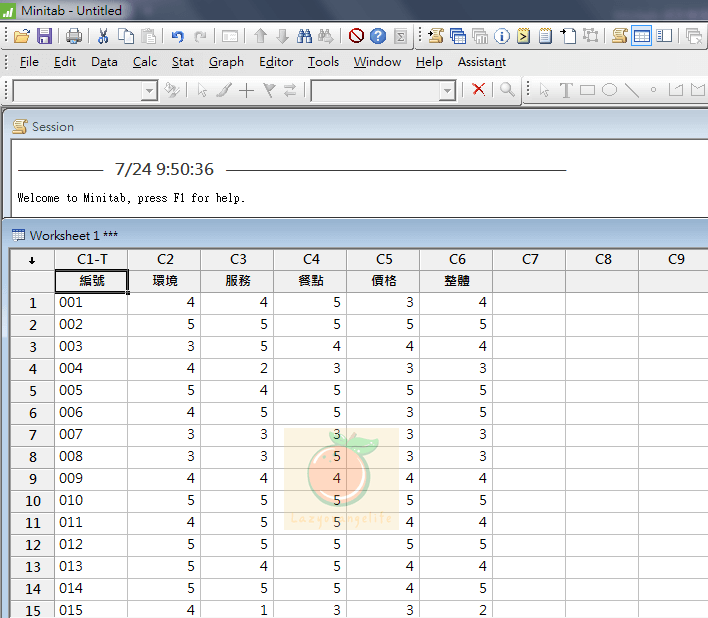Image resolution: width=708 pixels, height=618 pixels.
Task: Click the crosshair plus tool icon
Action: click(247, 91)
